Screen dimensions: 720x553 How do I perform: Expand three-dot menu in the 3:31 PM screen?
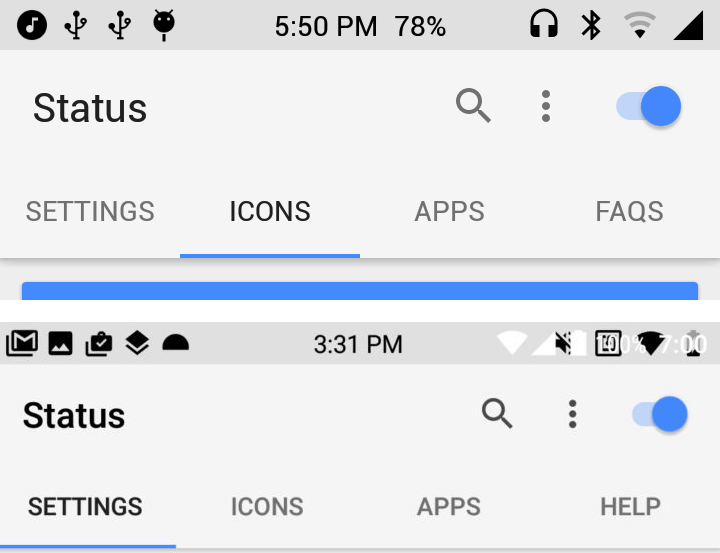[572, 414]
